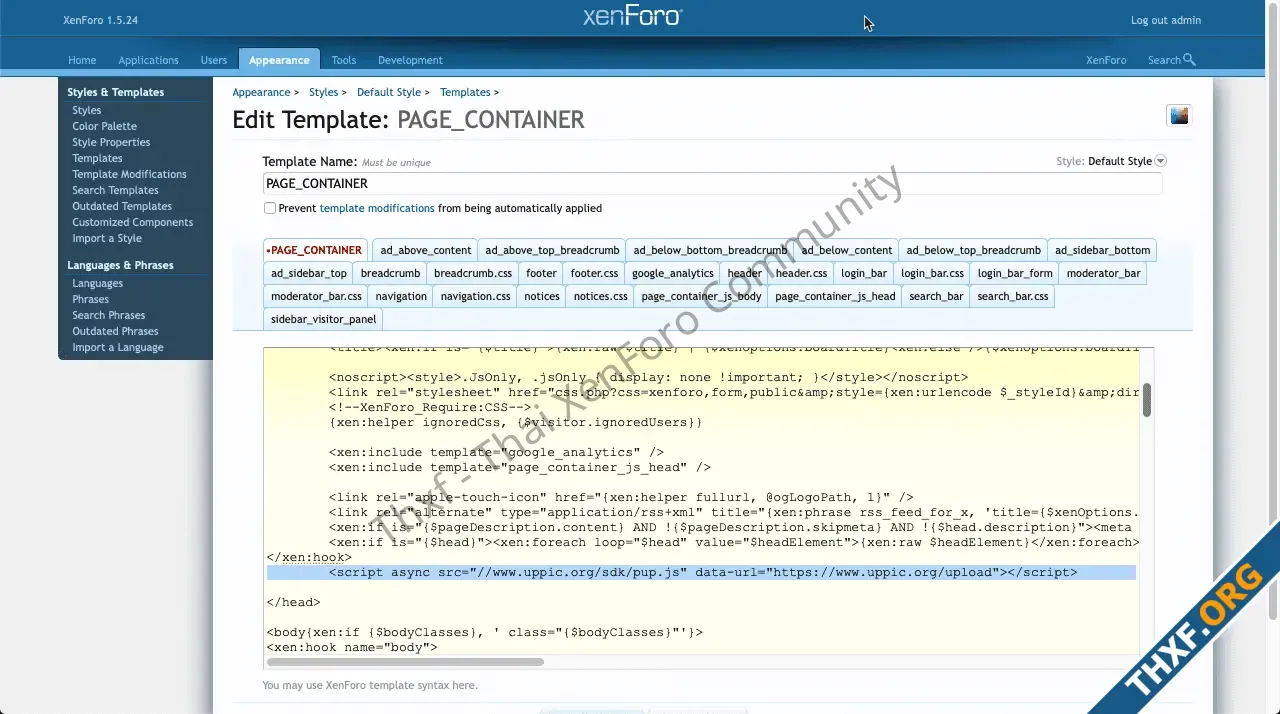Open the login_bar_form template tab
The image size is (1280, 714).
(x=1015, y=273)
